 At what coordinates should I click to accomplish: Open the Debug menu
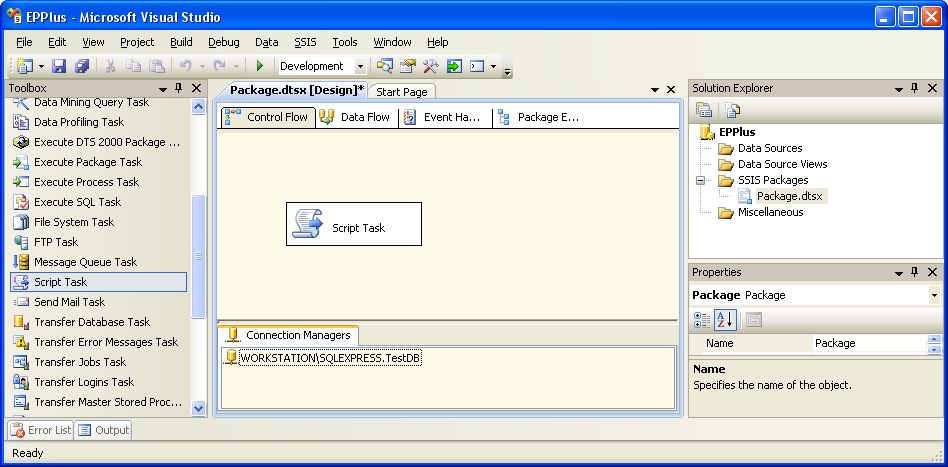[x=224, y=42]
